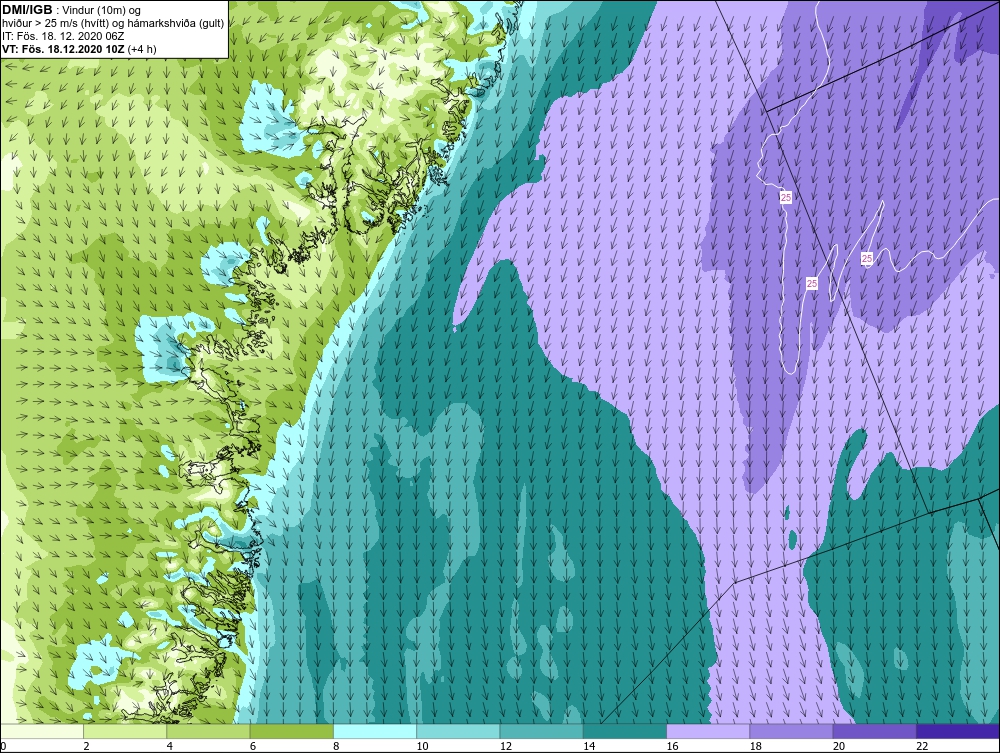Pick the light green 4–6 m/s legend swatch
1000x753 pixels.
208,731
